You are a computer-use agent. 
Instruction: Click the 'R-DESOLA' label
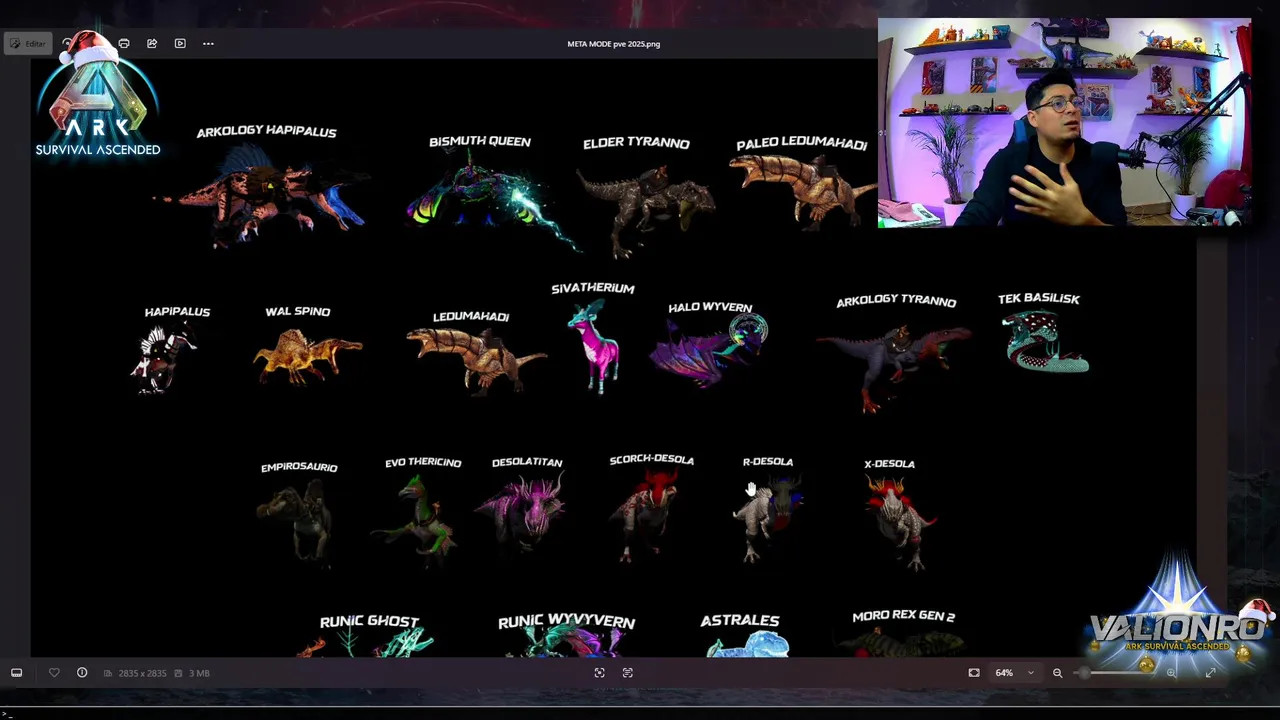pyautogui.click(x=768, y=462)
